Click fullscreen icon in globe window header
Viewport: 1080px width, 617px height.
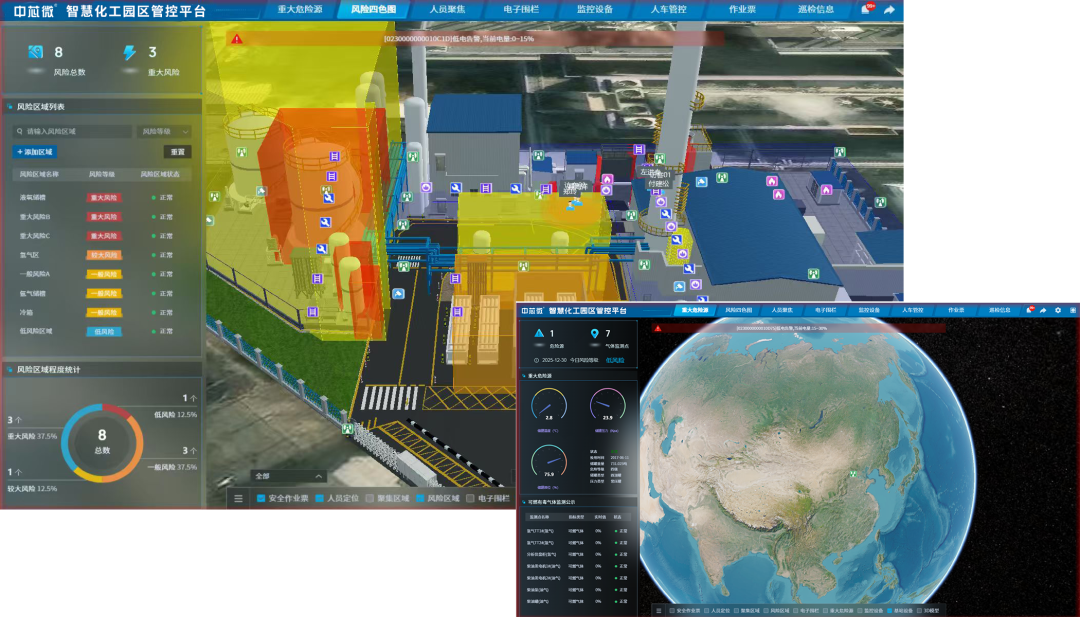[x=1072, y=311]
